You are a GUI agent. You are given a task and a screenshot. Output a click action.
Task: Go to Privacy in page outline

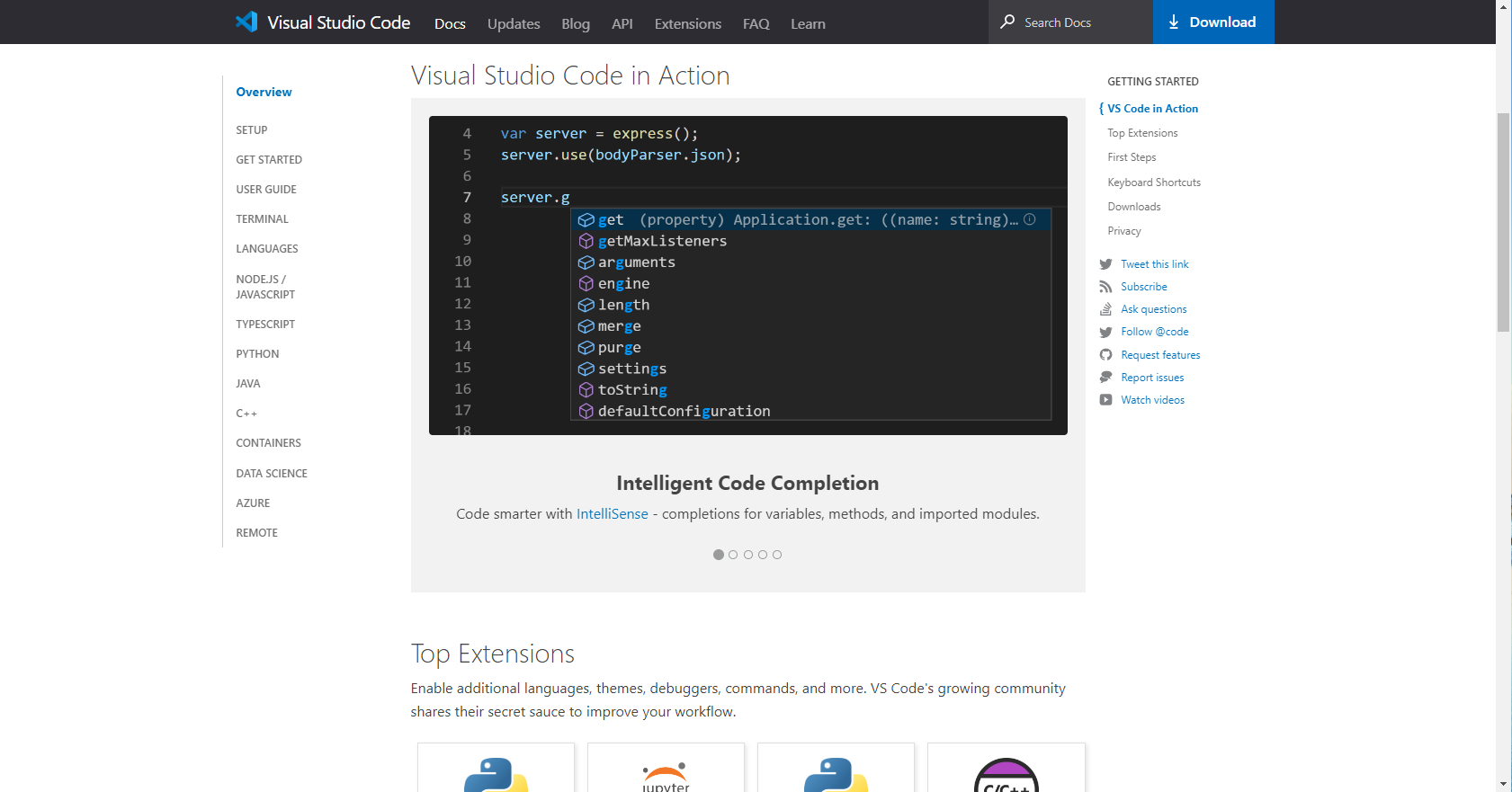1124,231
